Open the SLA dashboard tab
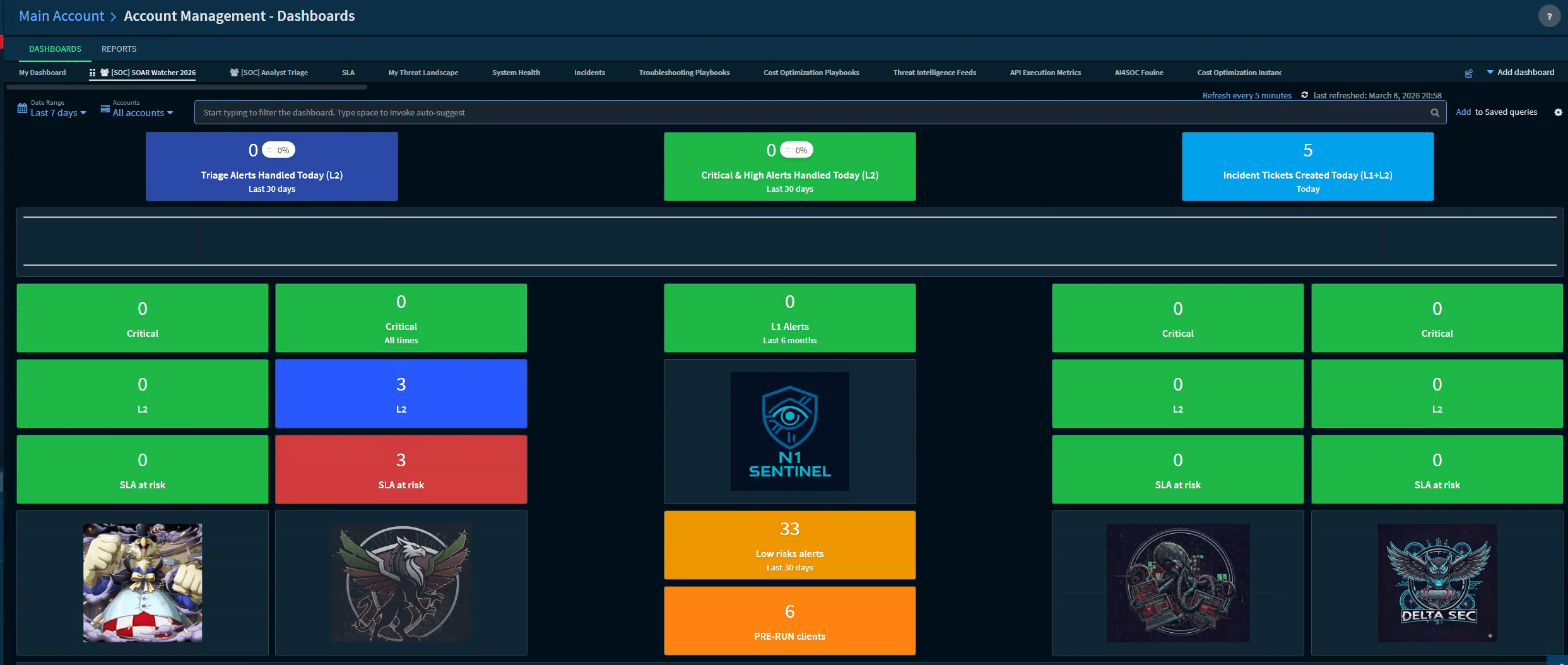This screenshot has height=665, width=1568. click(348, 73)
